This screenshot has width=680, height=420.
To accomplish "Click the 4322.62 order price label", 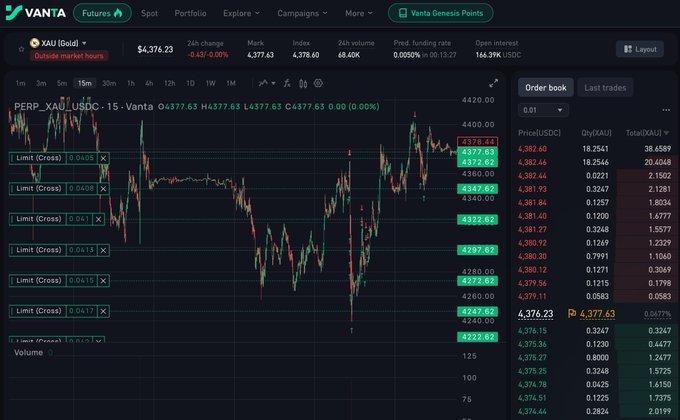I will click(x=477, y=220).
